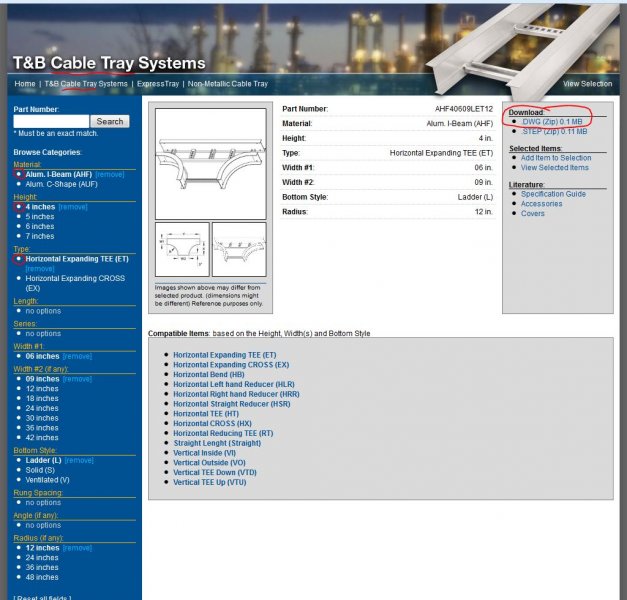Download the .STEP (Zip) 0.11 MB file
The height and width of the screenshot is (600, 627).
[x=554, y=131]
